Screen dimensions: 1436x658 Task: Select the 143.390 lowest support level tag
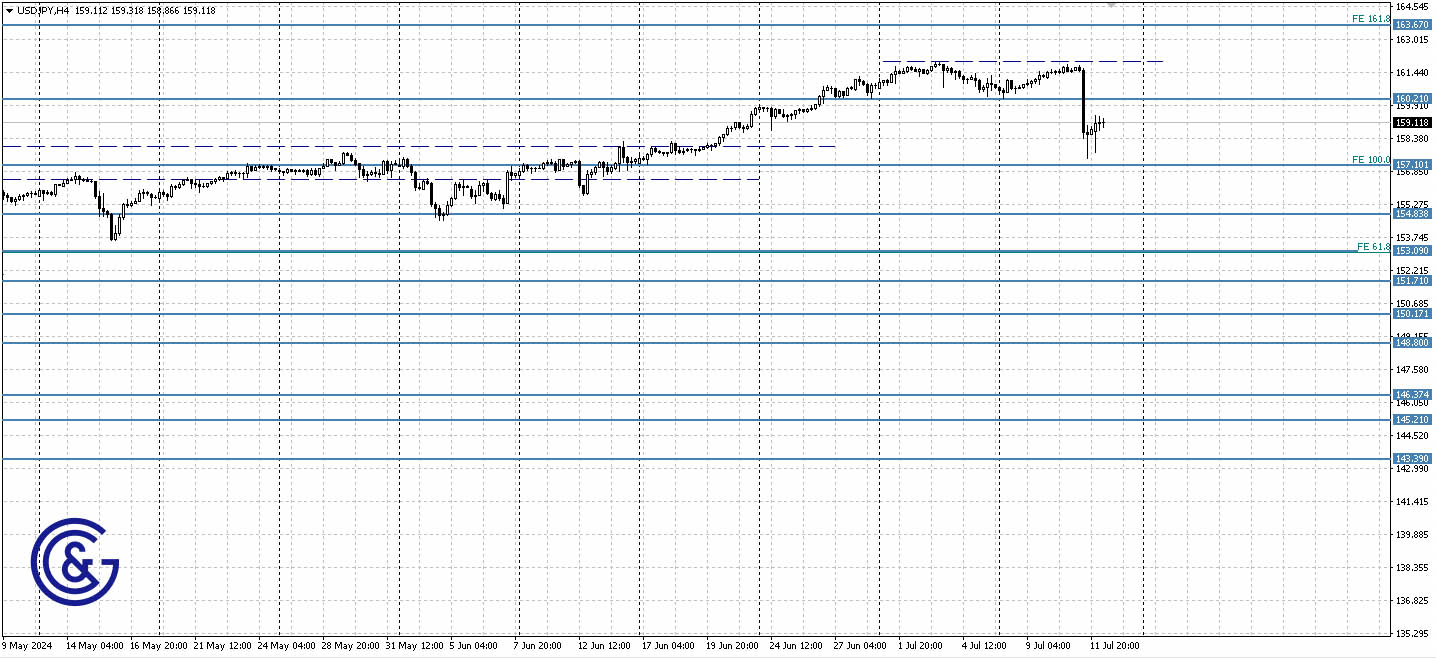point(1412,458)
